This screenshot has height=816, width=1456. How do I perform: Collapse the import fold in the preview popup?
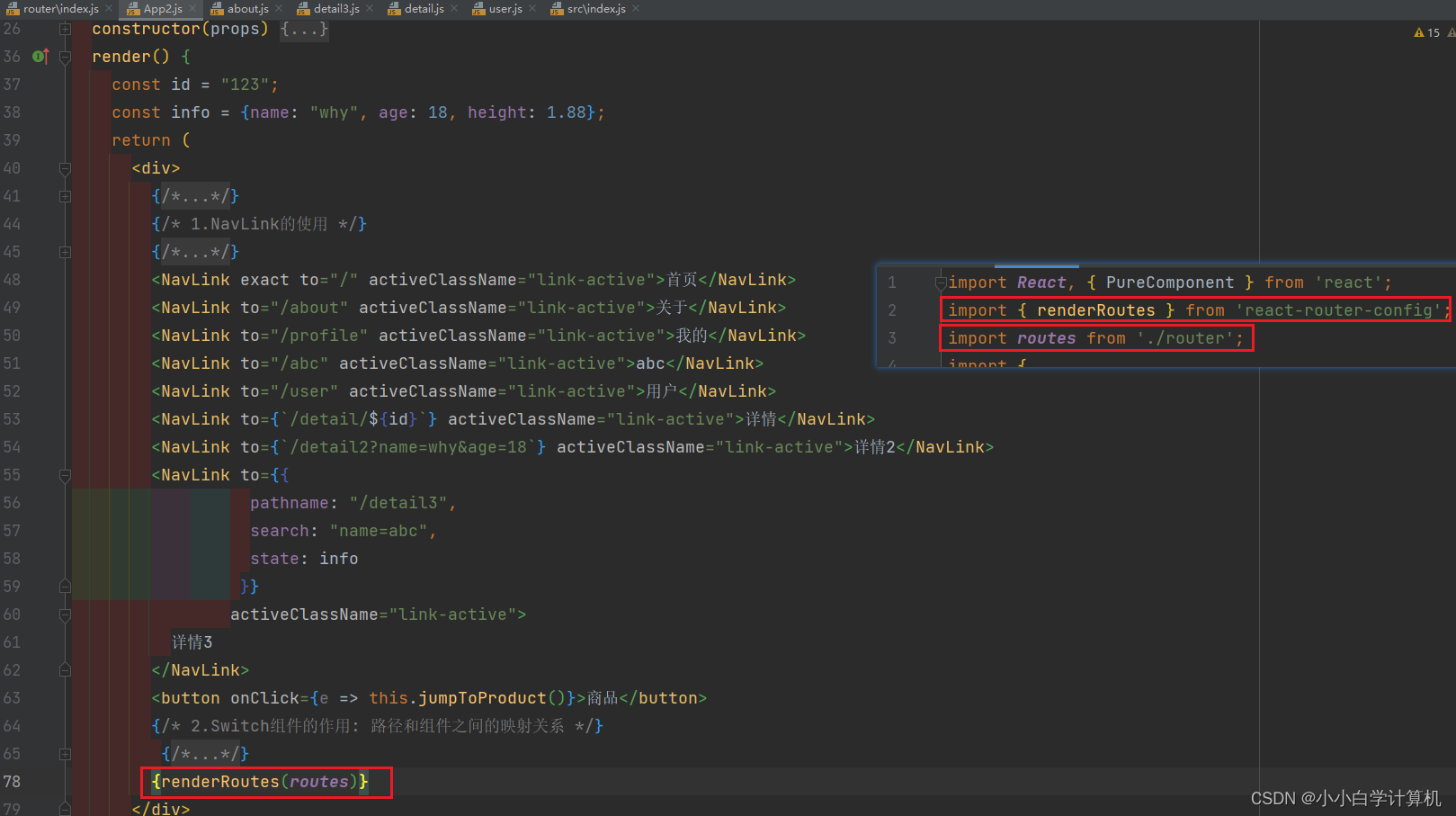click(940, 283)
